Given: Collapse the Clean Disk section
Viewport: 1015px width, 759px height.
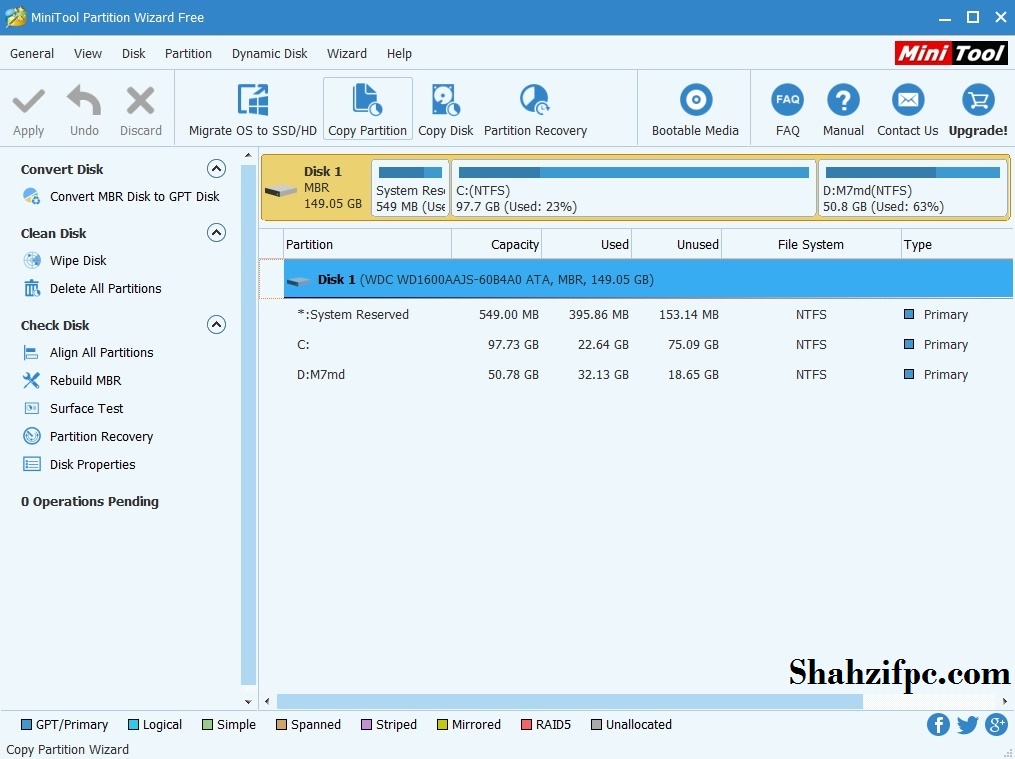Looking at the screenshot, I should coord(216,232).
